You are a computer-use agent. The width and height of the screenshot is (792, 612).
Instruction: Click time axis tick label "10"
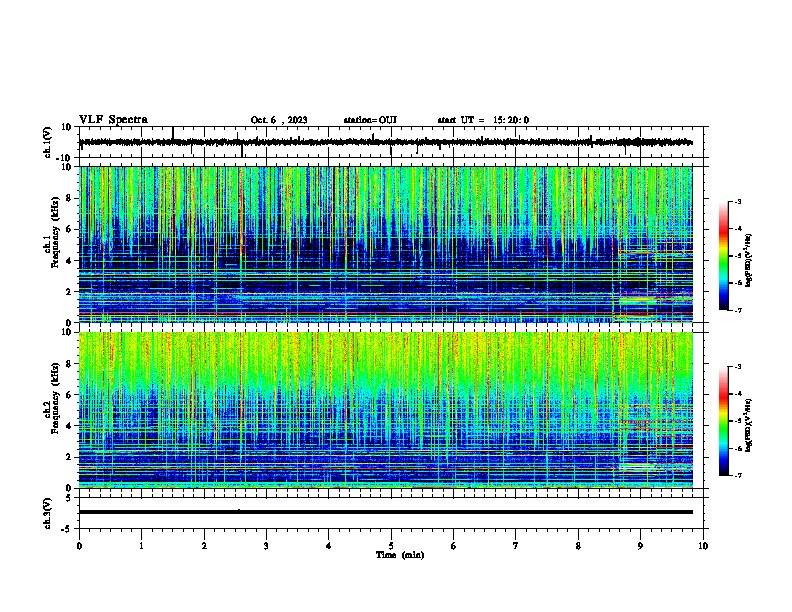click(703, 546)
